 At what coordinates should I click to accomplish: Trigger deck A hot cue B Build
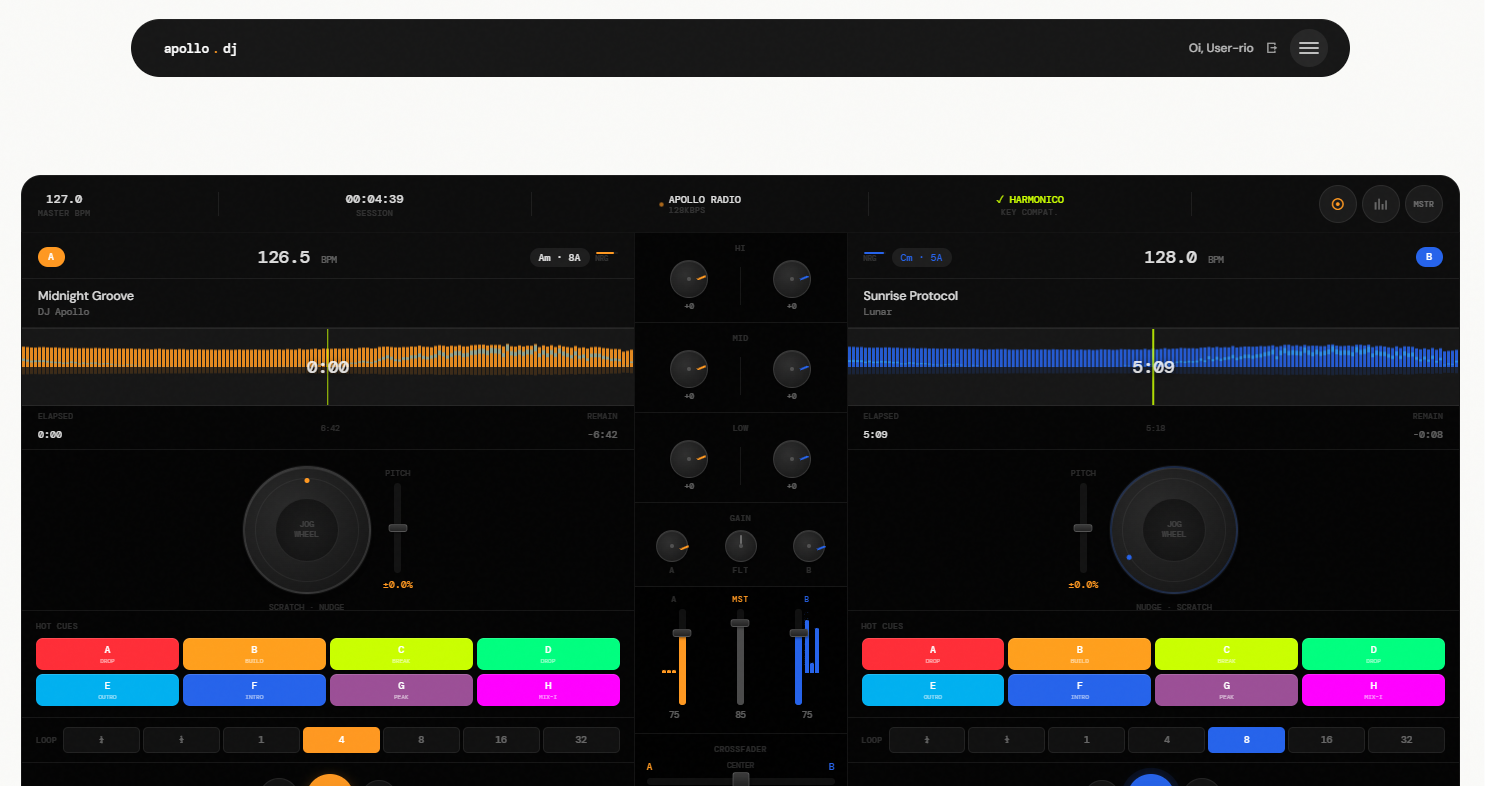coord(254,654)
